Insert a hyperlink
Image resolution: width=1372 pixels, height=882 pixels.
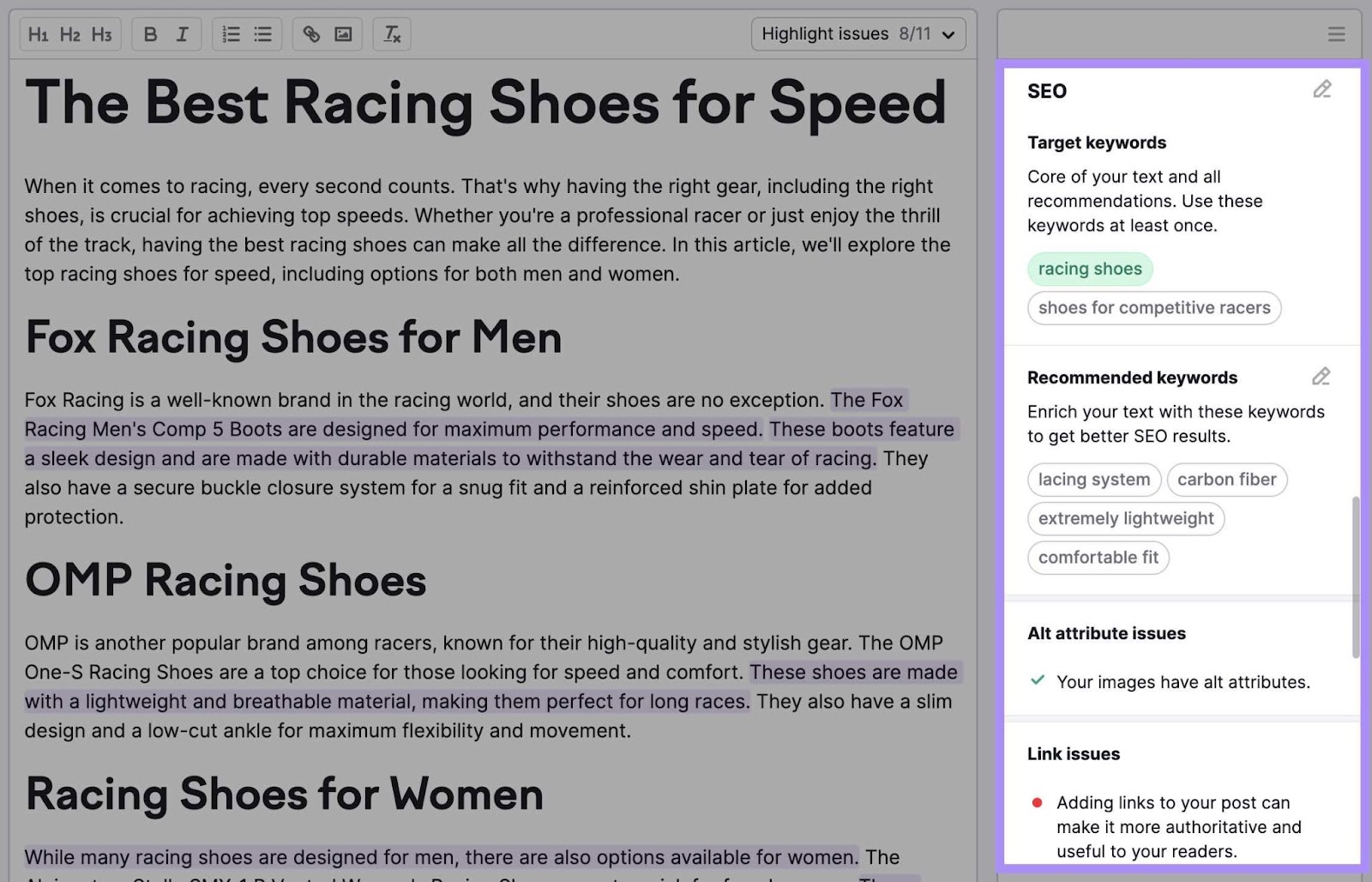311,34
